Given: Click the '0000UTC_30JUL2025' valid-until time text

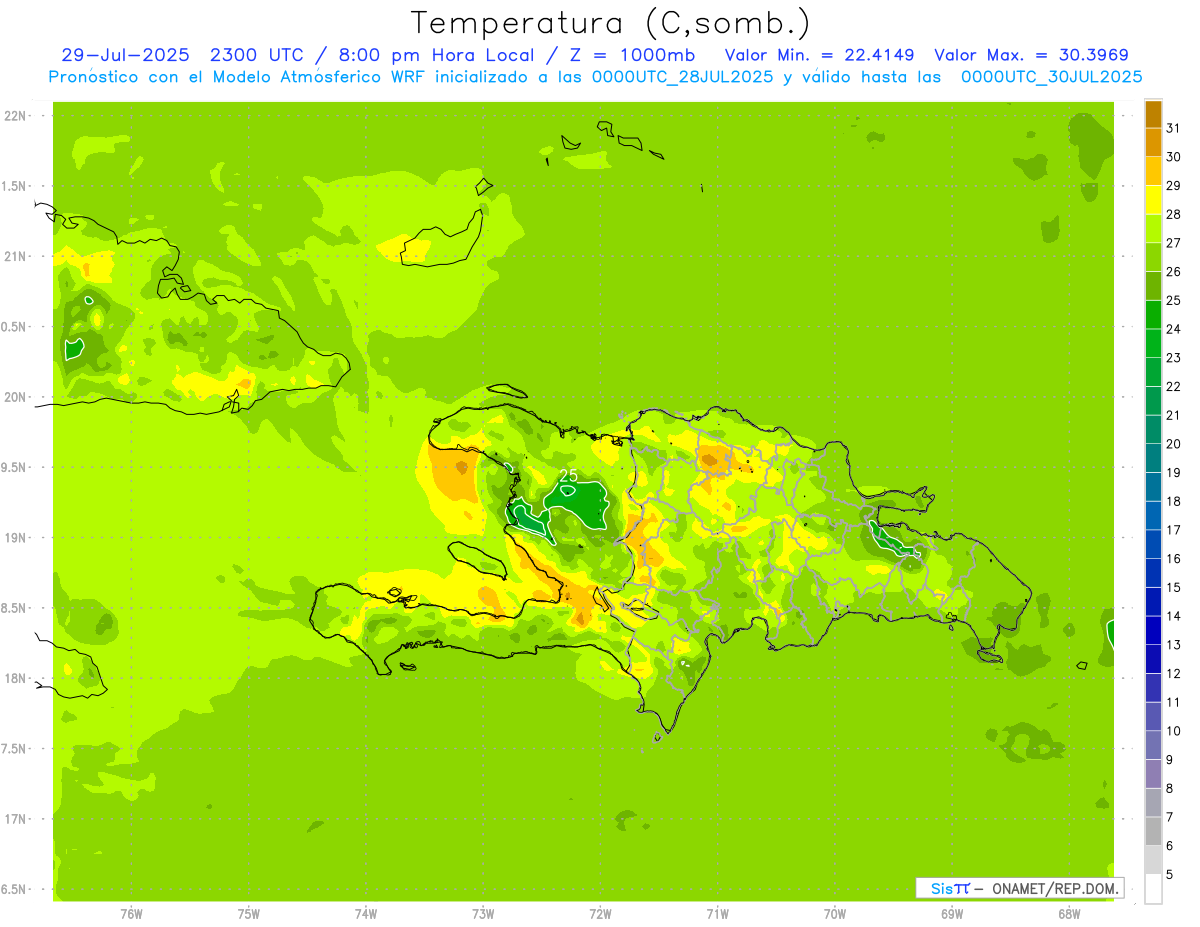Looking at the screenshot, I should point(1052,77).
